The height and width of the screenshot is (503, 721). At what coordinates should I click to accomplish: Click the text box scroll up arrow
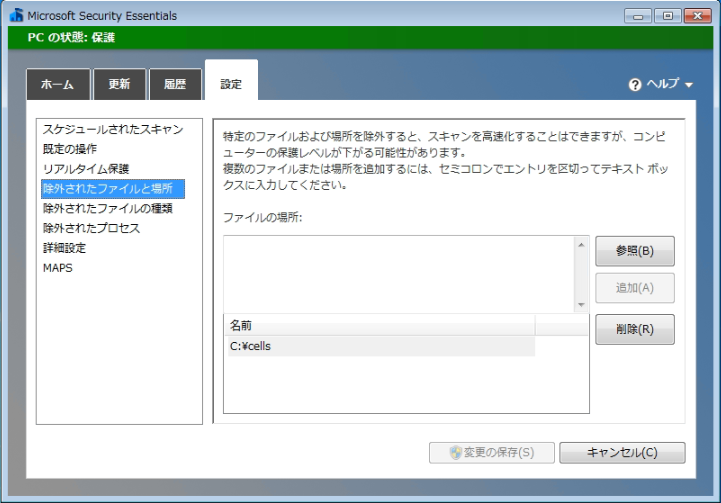(x=581, y=245)
